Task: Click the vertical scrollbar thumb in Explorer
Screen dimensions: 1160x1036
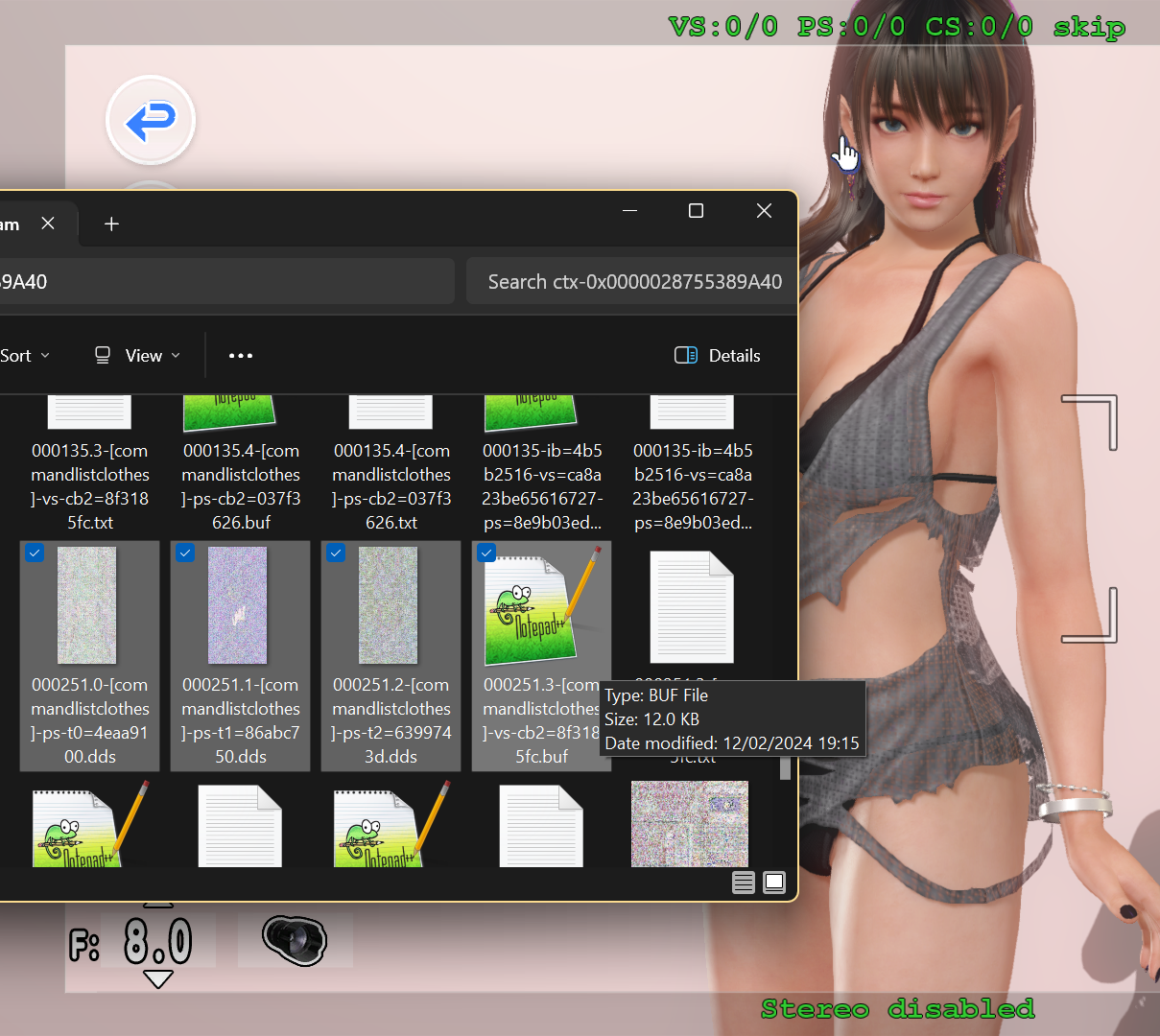Action: [x=785, y=767]
